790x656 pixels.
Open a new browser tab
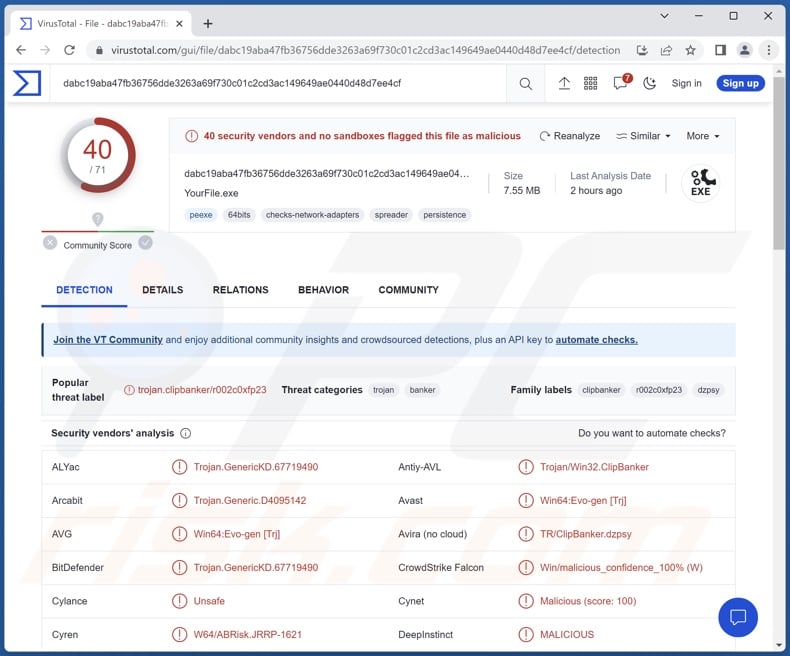click(x=208, y=24)
